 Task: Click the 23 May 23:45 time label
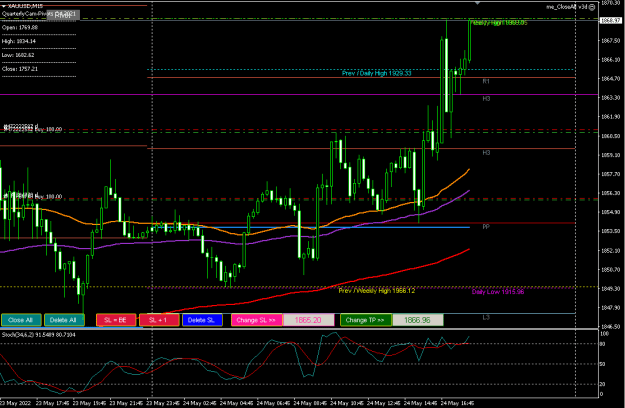[x=163, y=403]
